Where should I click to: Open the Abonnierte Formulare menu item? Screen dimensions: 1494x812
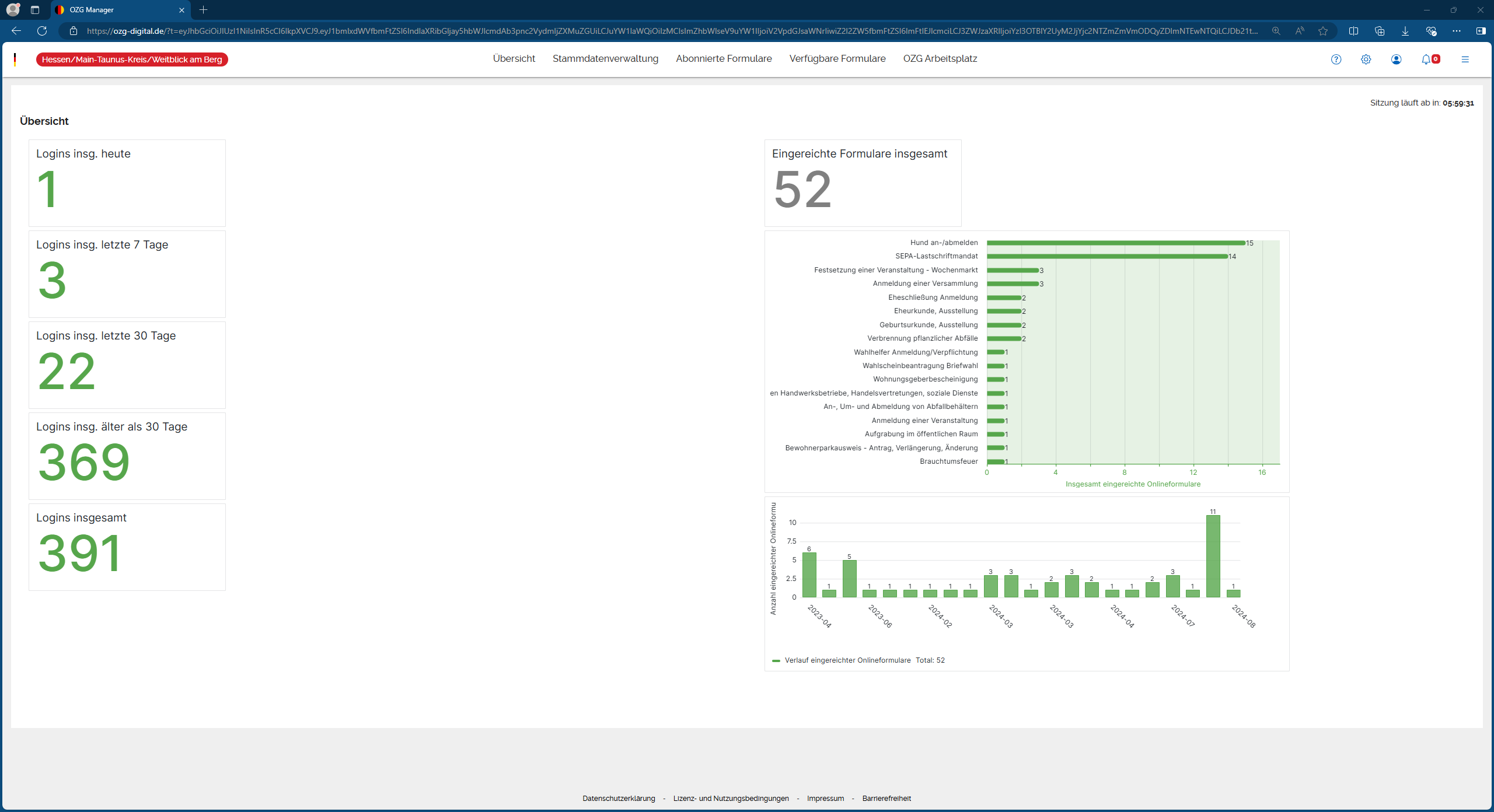(x=724, y=58)
